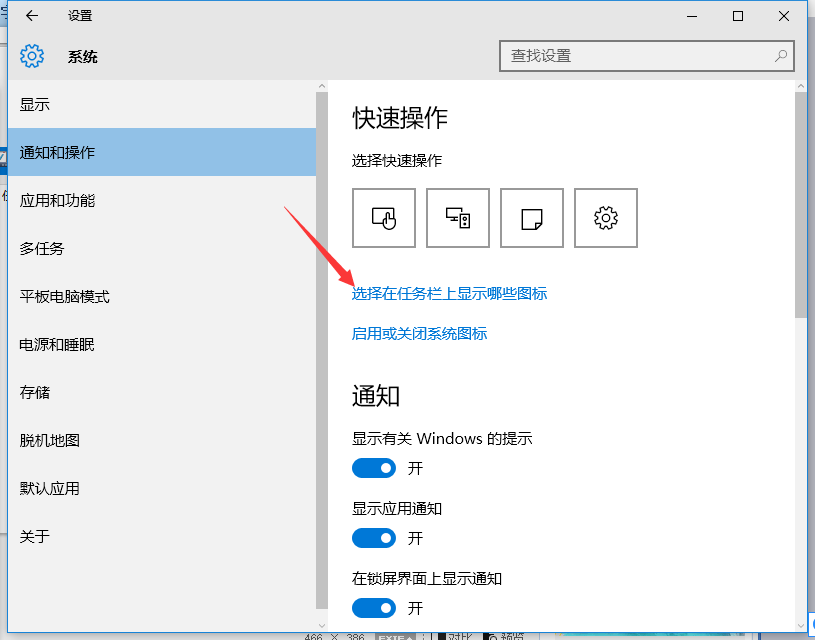Close the Settings window
This screenshot has height=640, width=815.
pyautogui.click(x=784, y=16)
